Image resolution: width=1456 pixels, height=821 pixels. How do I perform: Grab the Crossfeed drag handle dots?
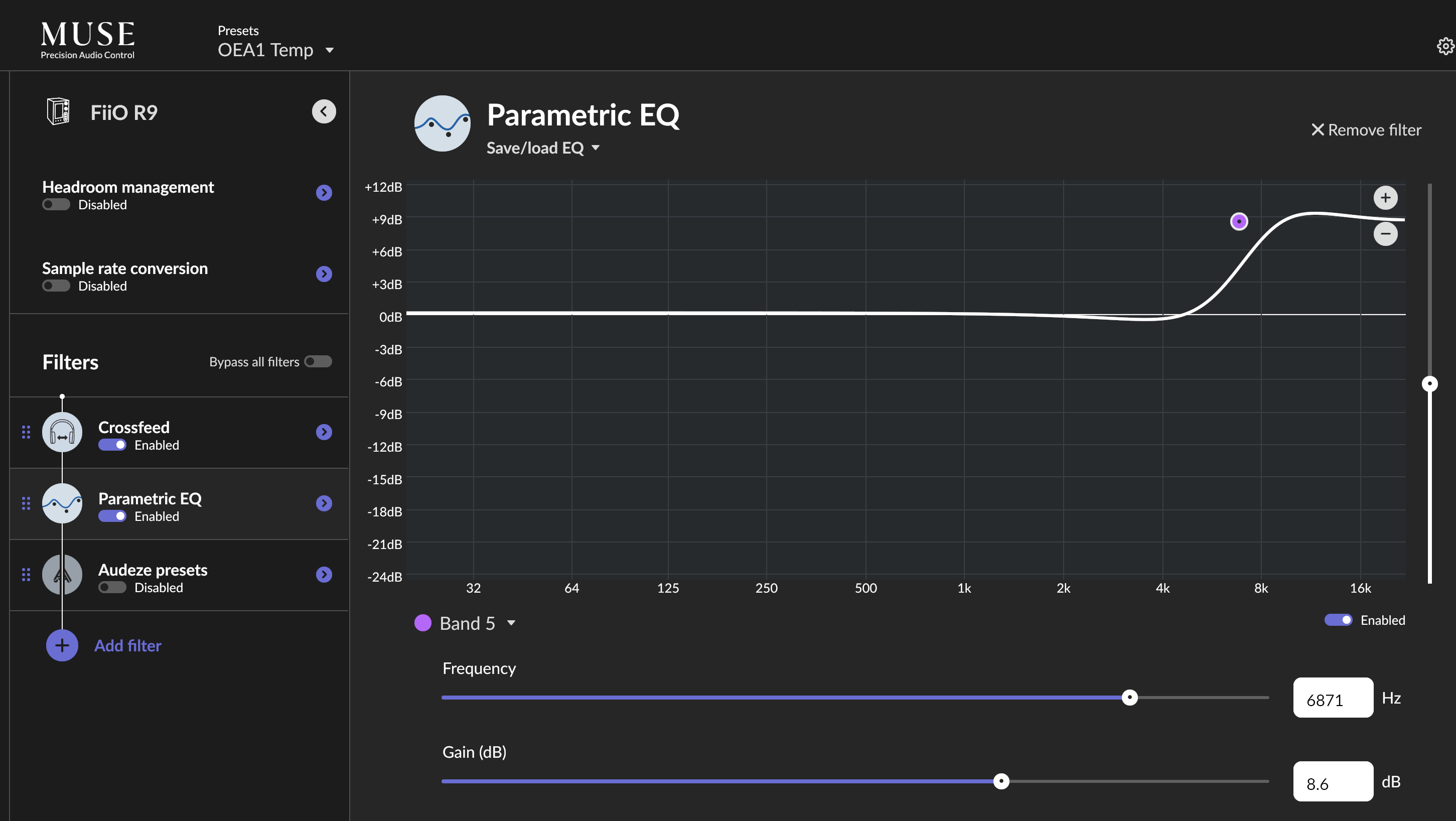(x=26, y=433)
